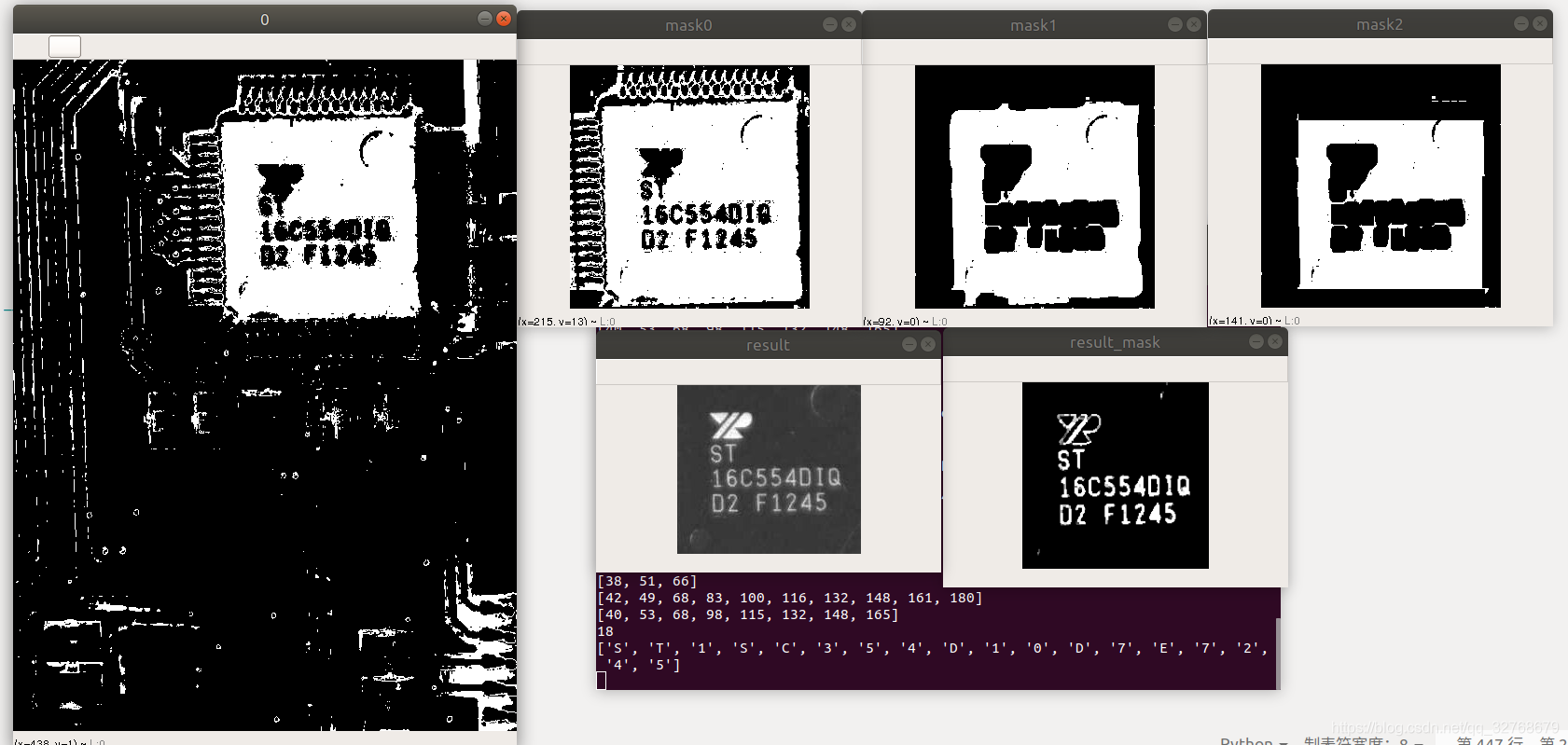The height and width of the screenshot is (745, 1568).
Task: Close the mask1 window
Action: coord(1194,25)
